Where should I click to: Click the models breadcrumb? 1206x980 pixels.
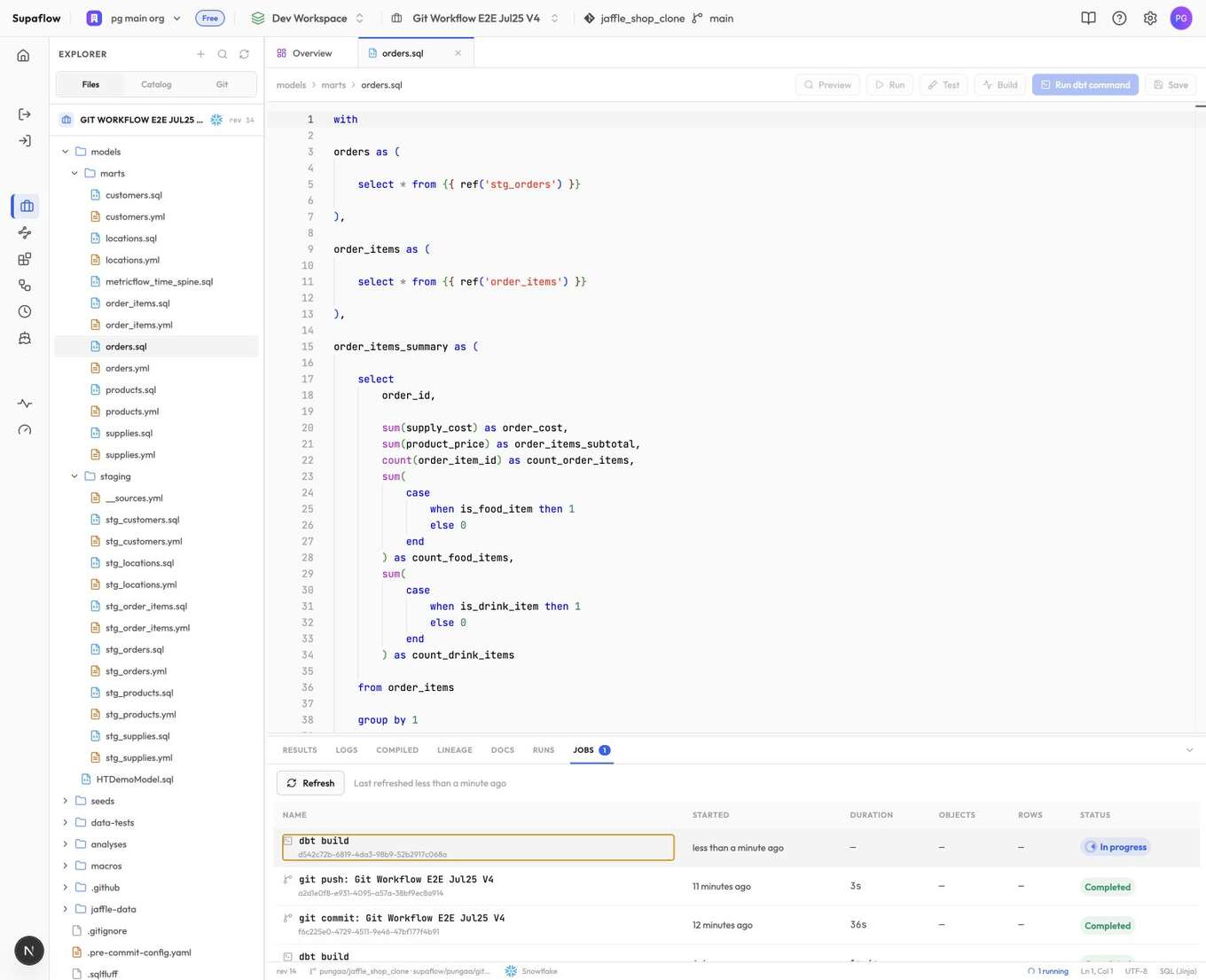pyautogui.click(x=291, y=85)
